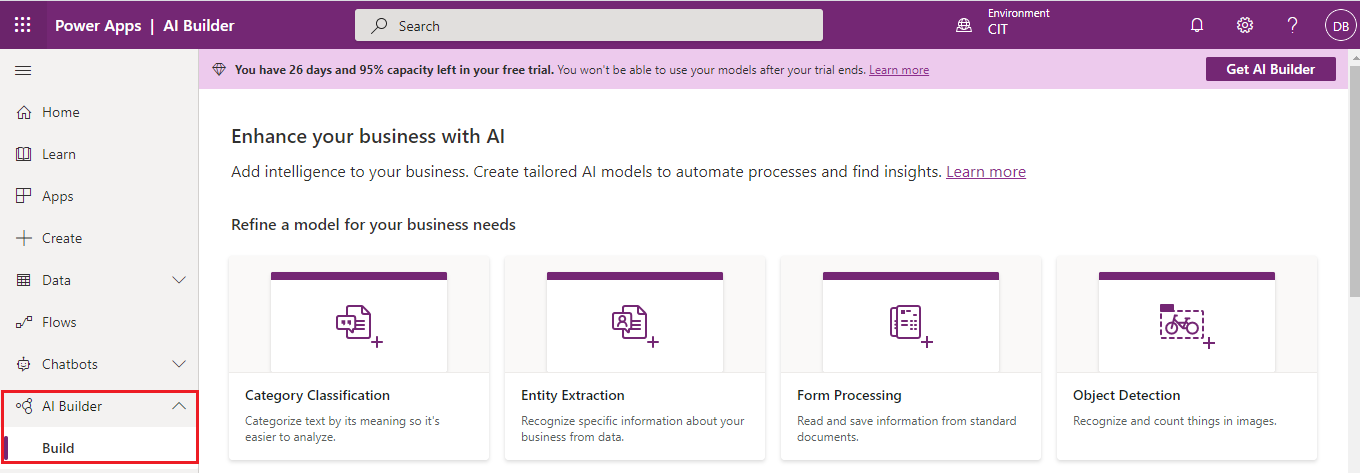Click the Data table icon
1360x473 pixels.
pyautogui.click(x=24, y=280)
